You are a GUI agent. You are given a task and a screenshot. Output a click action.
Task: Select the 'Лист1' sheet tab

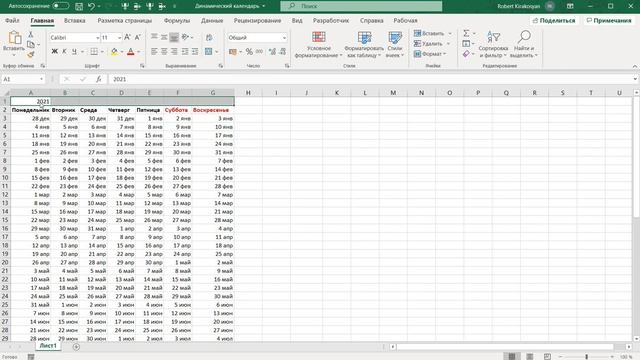(x=48, y=346)
